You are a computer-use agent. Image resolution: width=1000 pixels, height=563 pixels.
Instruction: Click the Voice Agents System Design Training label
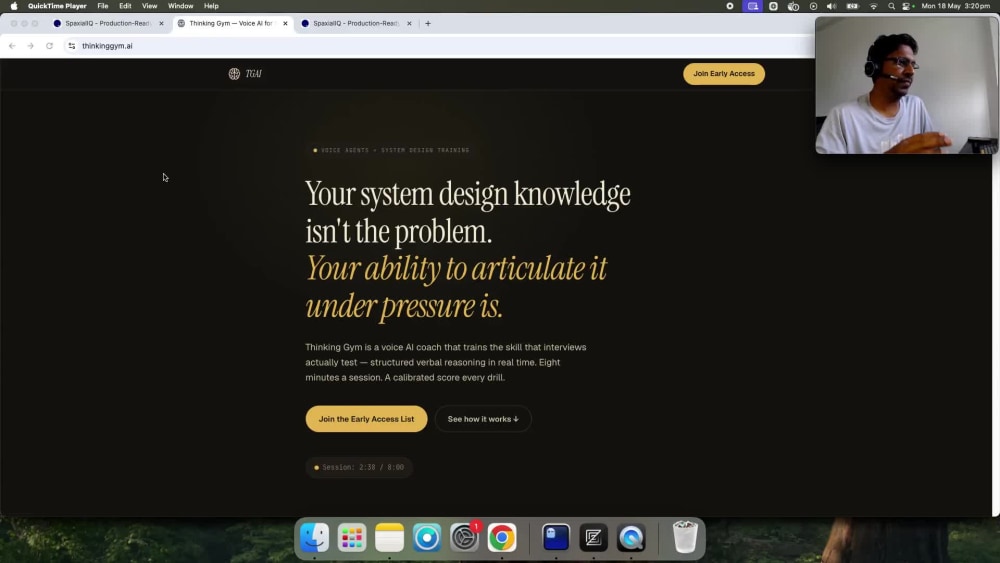click(392, 150)
